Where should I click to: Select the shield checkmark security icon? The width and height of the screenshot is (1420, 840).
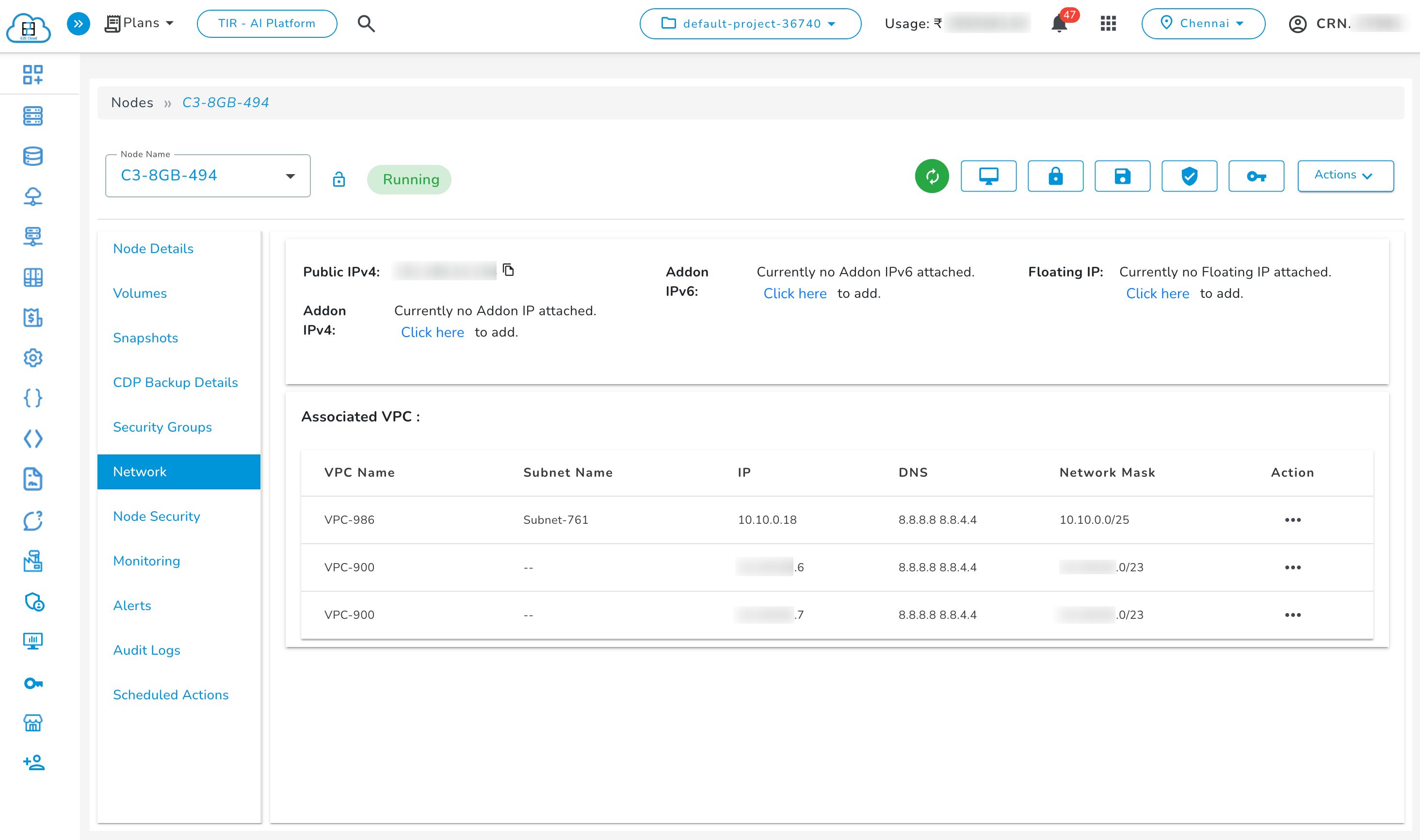click(x=1189, y=176)
